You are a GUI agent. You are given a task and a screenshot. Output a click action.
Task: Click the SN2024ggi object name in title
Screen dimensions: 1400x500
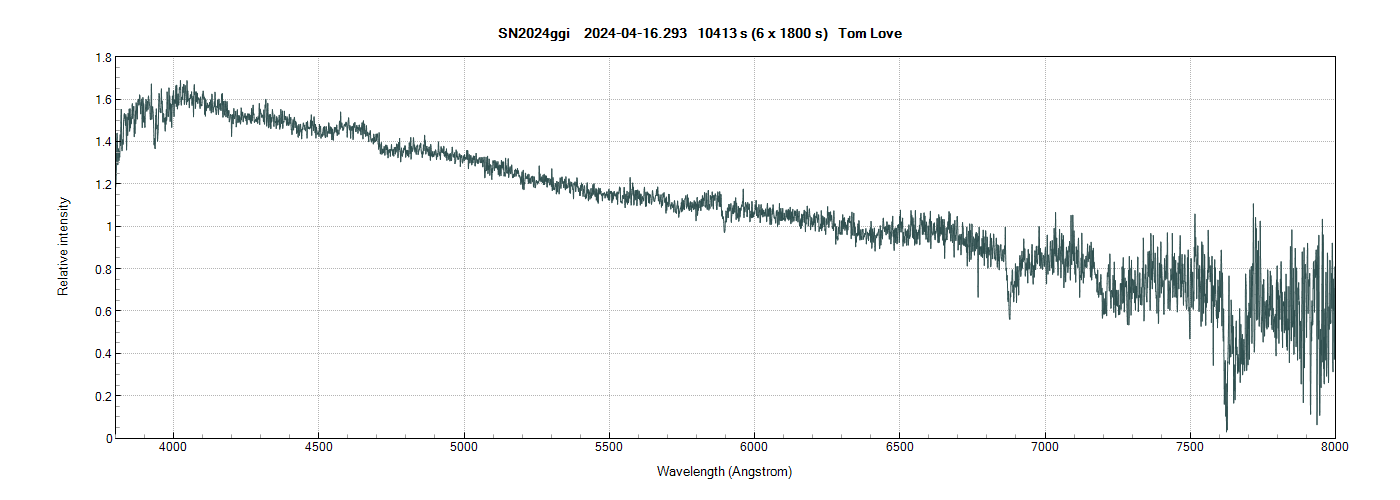(533, 34)
